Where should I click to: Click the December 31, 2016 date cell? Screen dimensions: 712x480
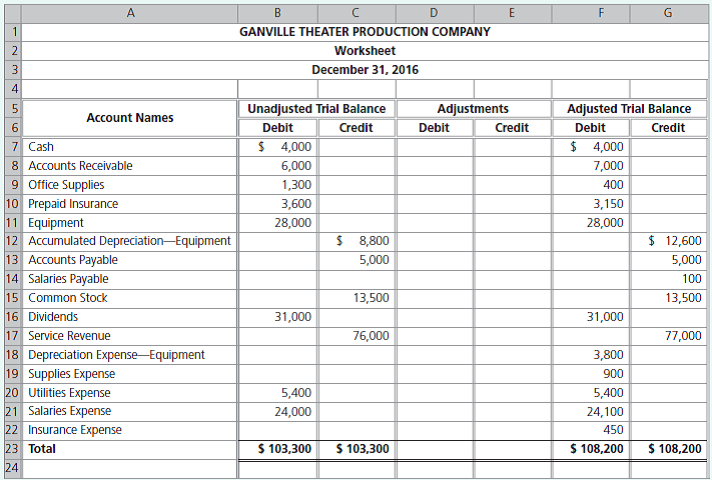[x=365, y=70]
